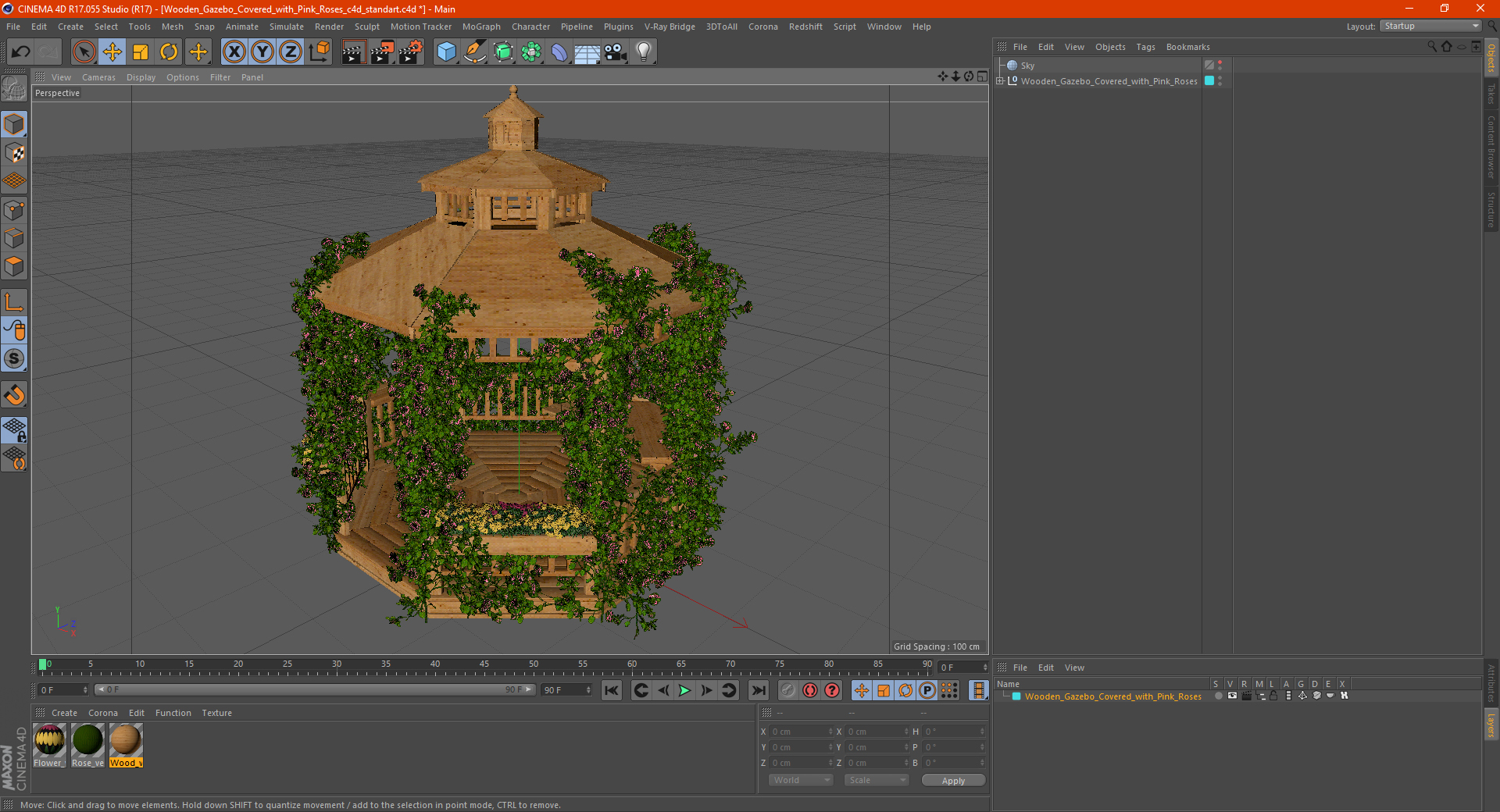Activate the Scale tool
Viewport: 1500px width, 812px height.
coord(141,52)
